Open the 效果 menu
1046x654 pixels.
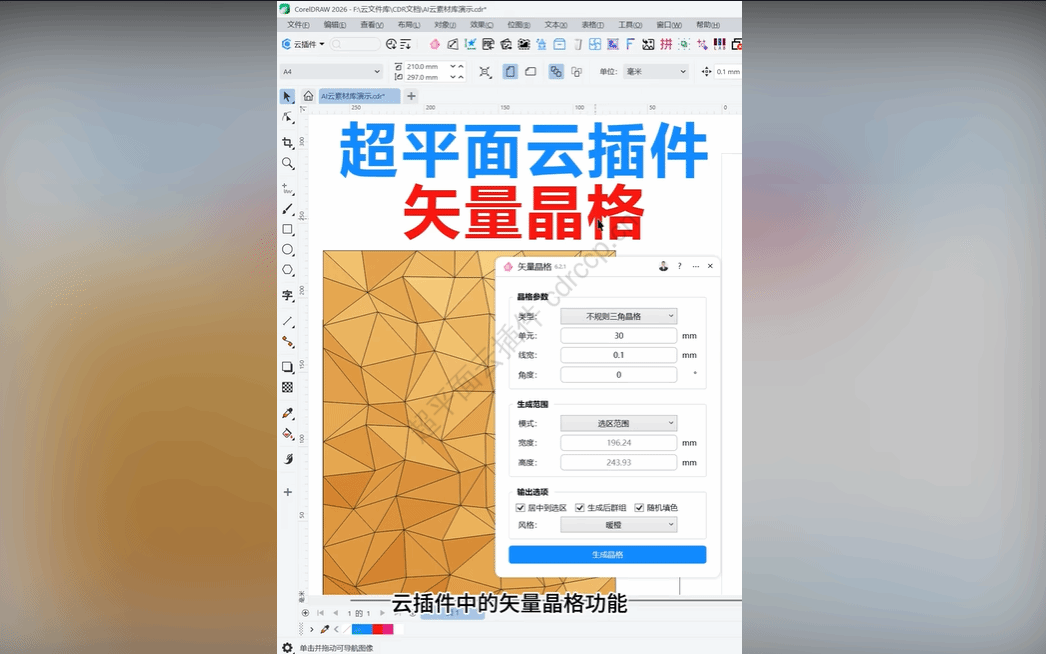click(x=482, y=25)
